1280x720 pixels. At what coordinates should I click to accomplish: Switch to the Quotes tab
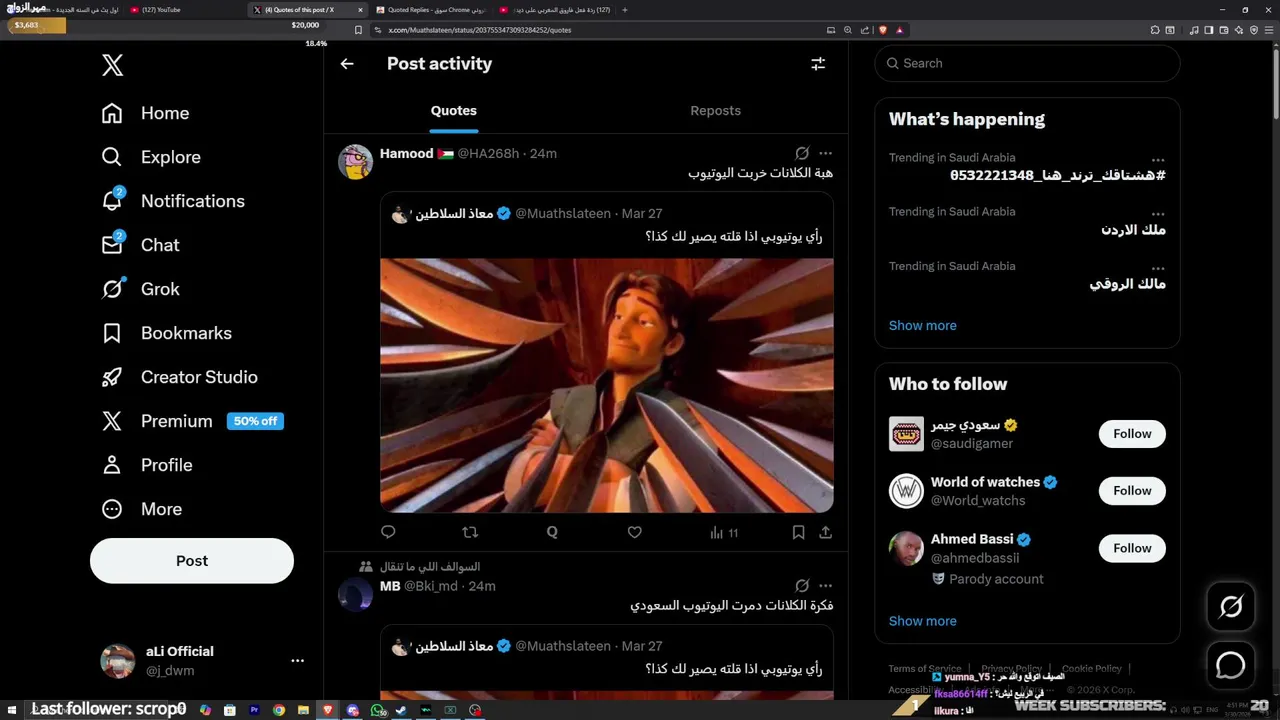[x=454, y=111]
